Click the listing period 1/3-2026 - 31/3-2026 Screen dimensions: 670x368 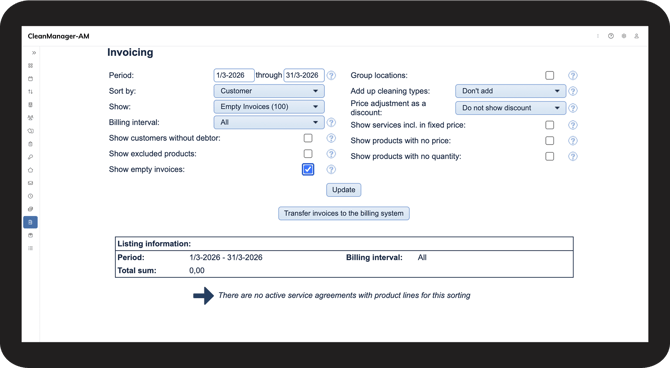tap(226, 258)
